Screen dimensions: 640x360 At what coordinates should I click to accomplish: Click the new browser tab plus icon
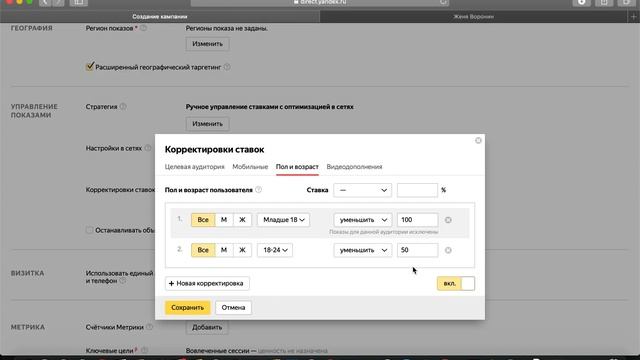[x=633, y=17]
